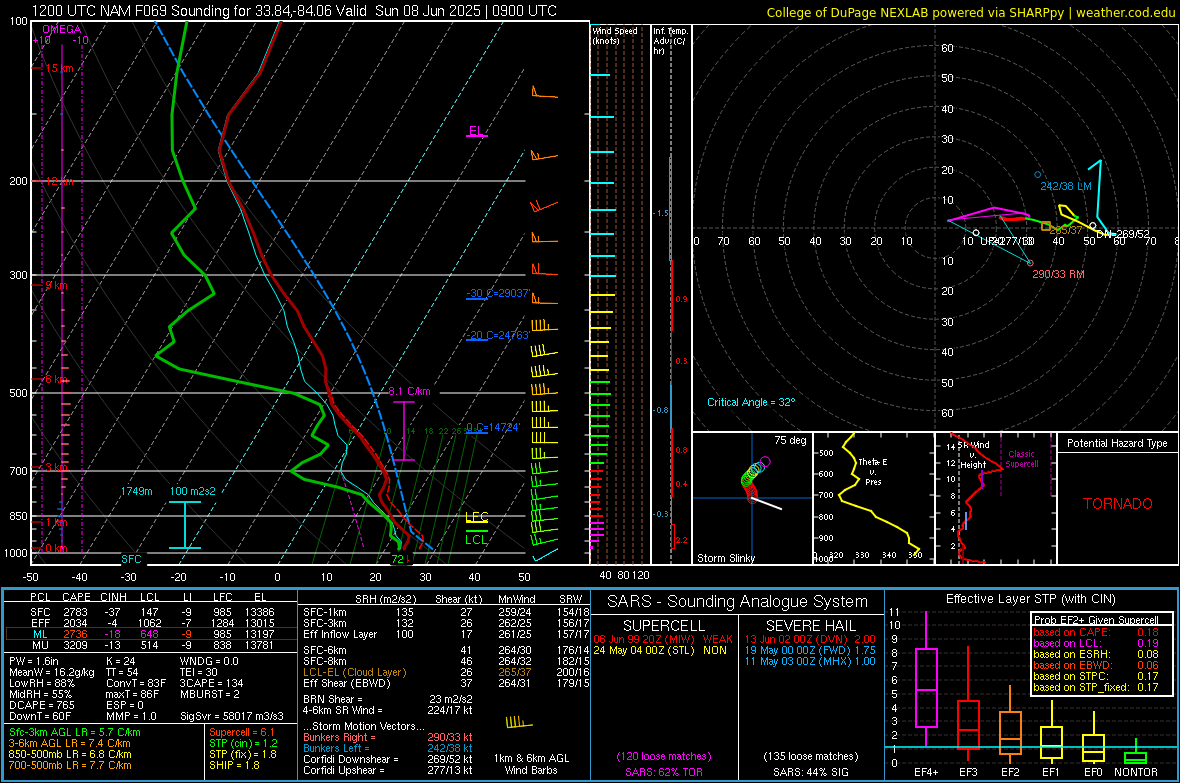Click the 'Inf. Temp. Adv. (C/hr)' header
This screenshot has width=1180, height=783.
coord(670,41)
